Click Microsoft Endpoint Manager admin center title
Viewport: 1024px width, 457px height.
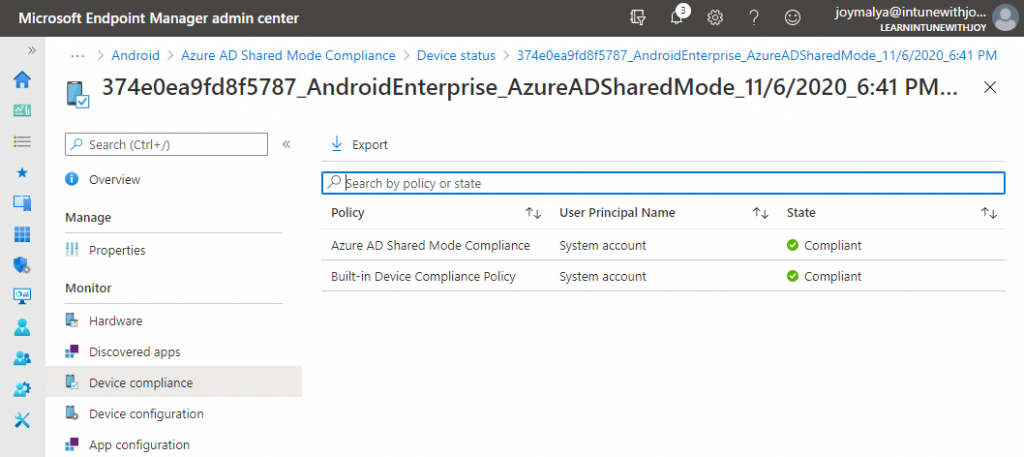[159, 18]
